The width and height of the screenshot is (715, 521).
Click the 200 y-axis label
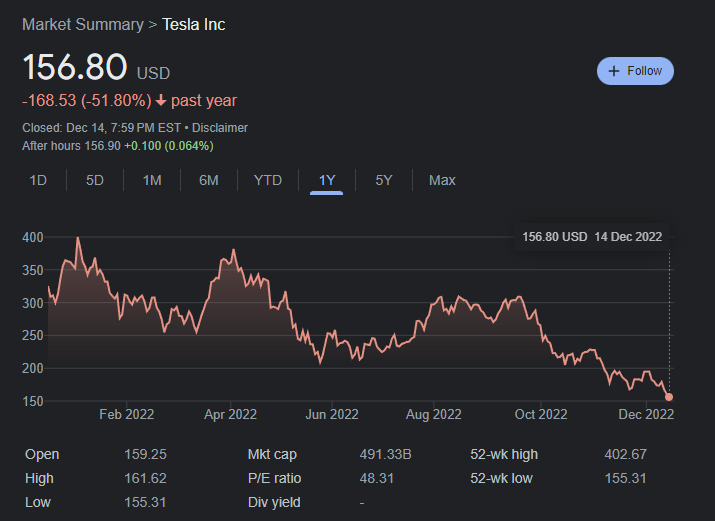click(33, 368)
